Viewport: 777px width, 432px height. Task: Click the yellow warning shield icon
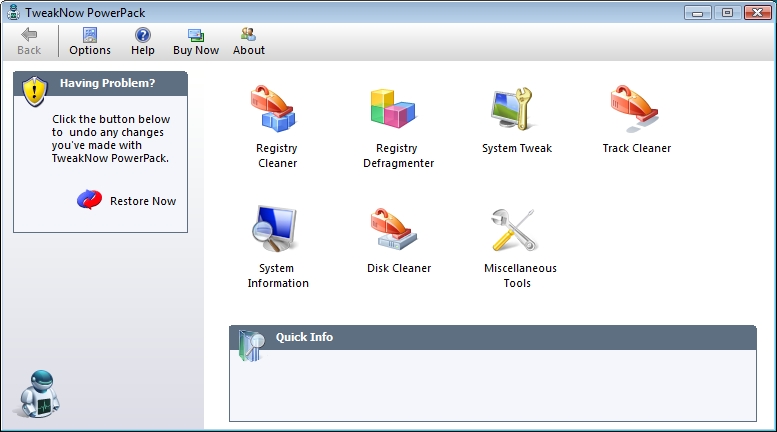coord(35,91)
